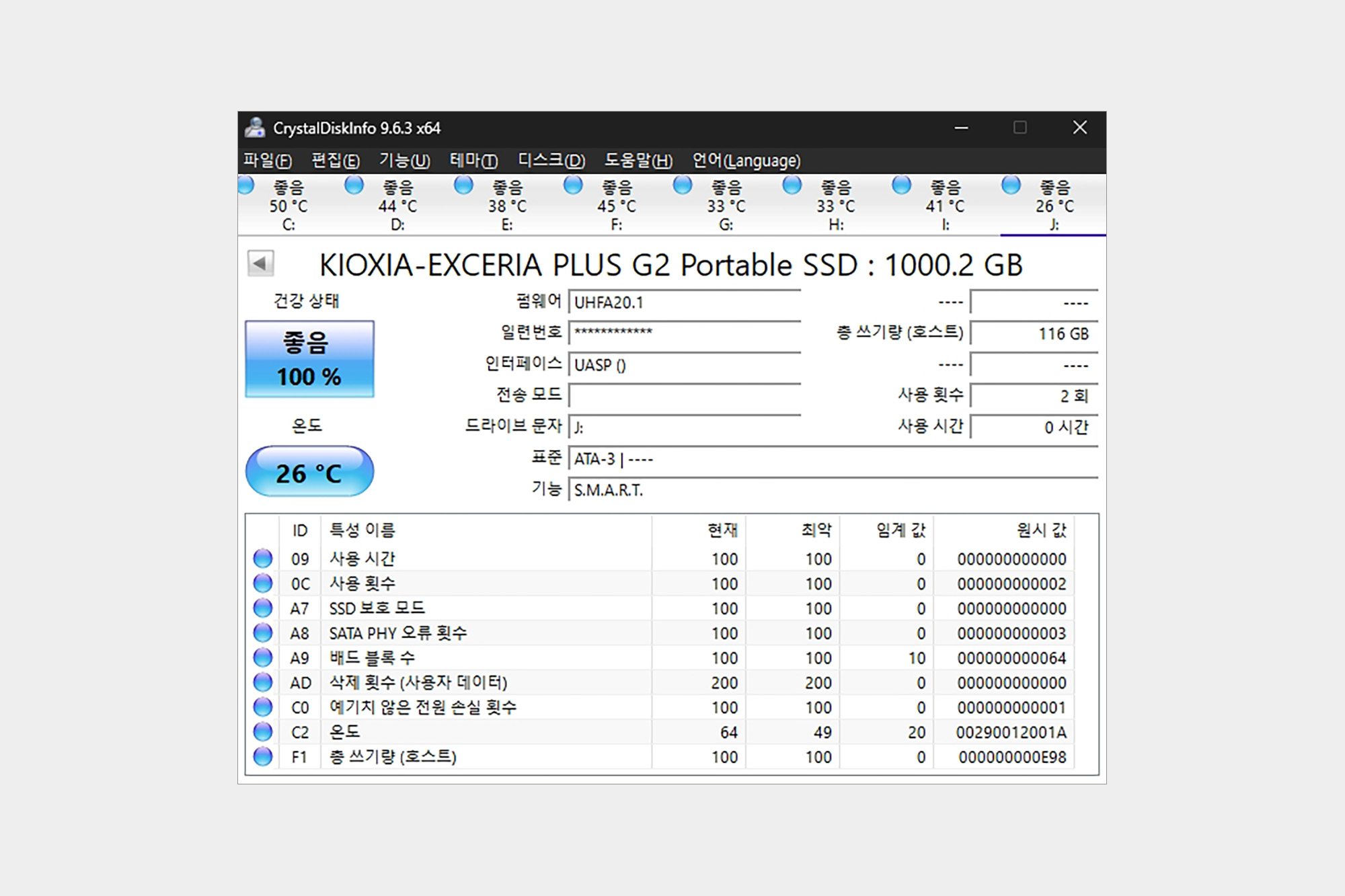The height and width of the screenshot is (896, 1345).
Task: Click the status orb for drive F:
Action: [573, 186]
